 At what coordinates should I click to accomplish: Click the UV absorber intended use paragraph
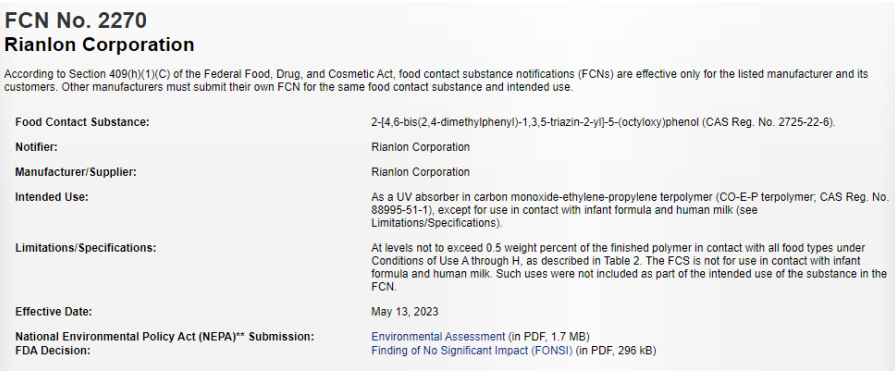pyautogui.click(x=630, y=210)
